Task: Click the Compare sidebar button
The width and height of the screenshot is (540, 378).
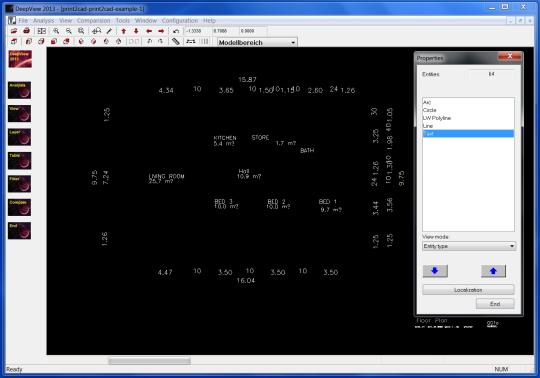Action: [19, 207]
